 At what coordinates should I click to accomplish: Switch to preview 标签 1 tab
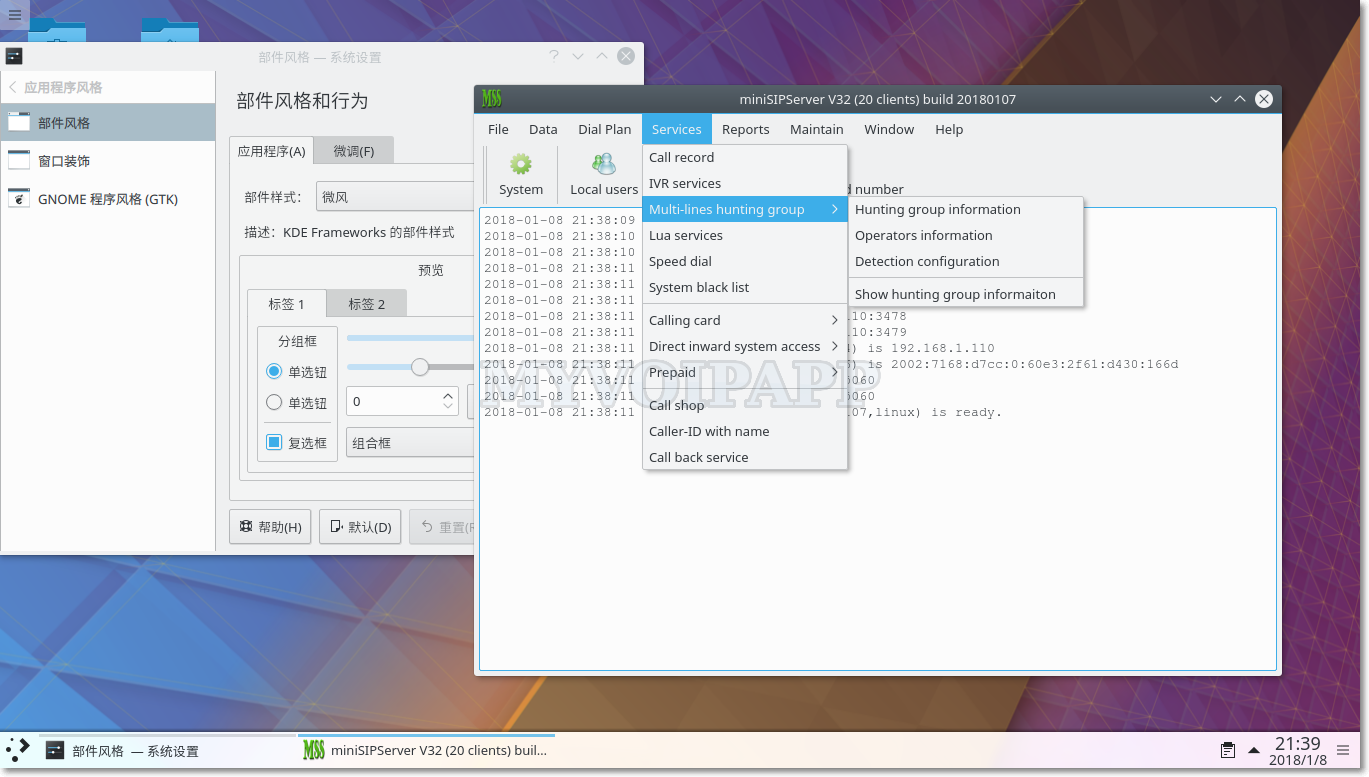click(x=287, y=303)
